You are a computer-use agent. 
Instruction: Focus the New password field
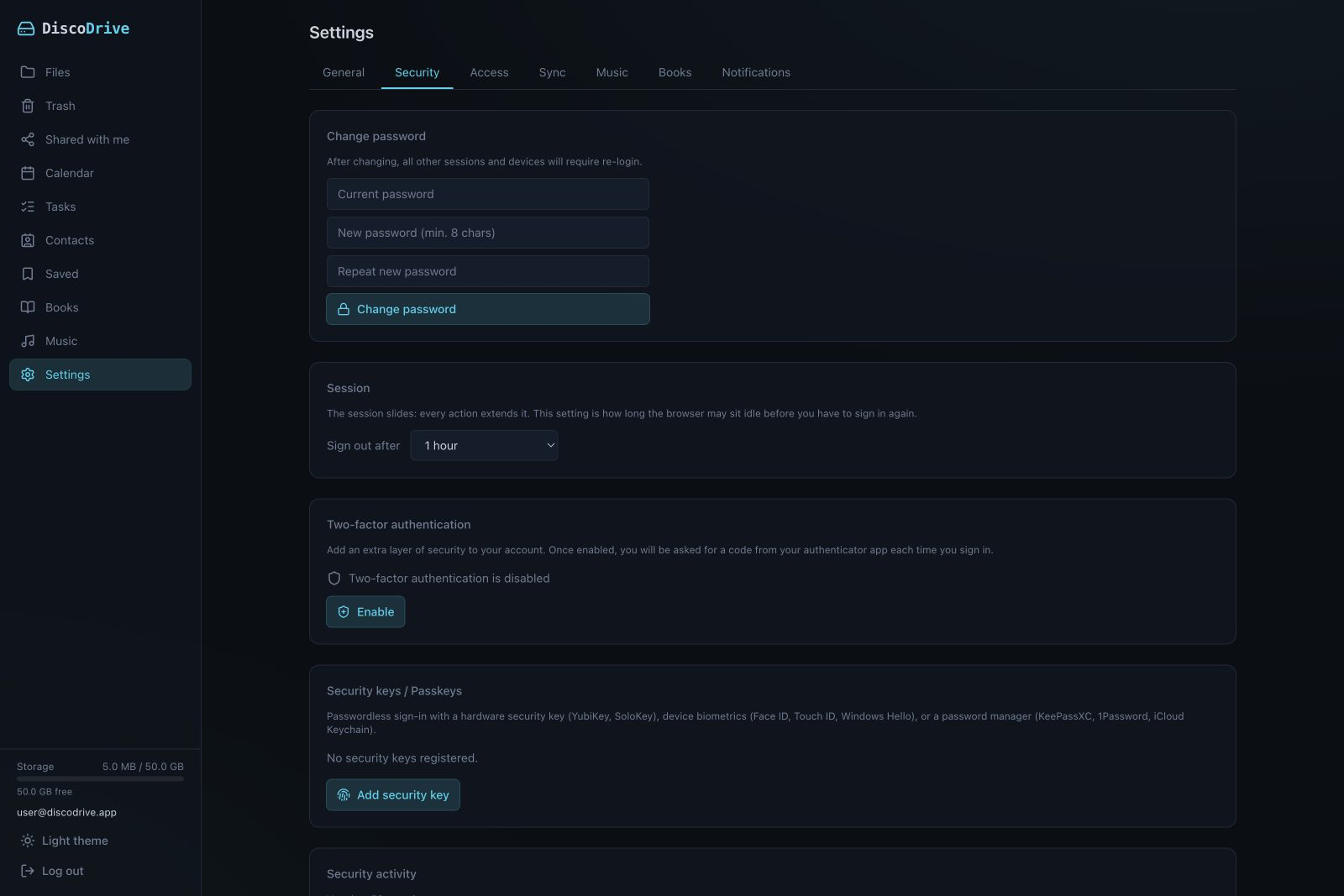click(x=488, y=233)
